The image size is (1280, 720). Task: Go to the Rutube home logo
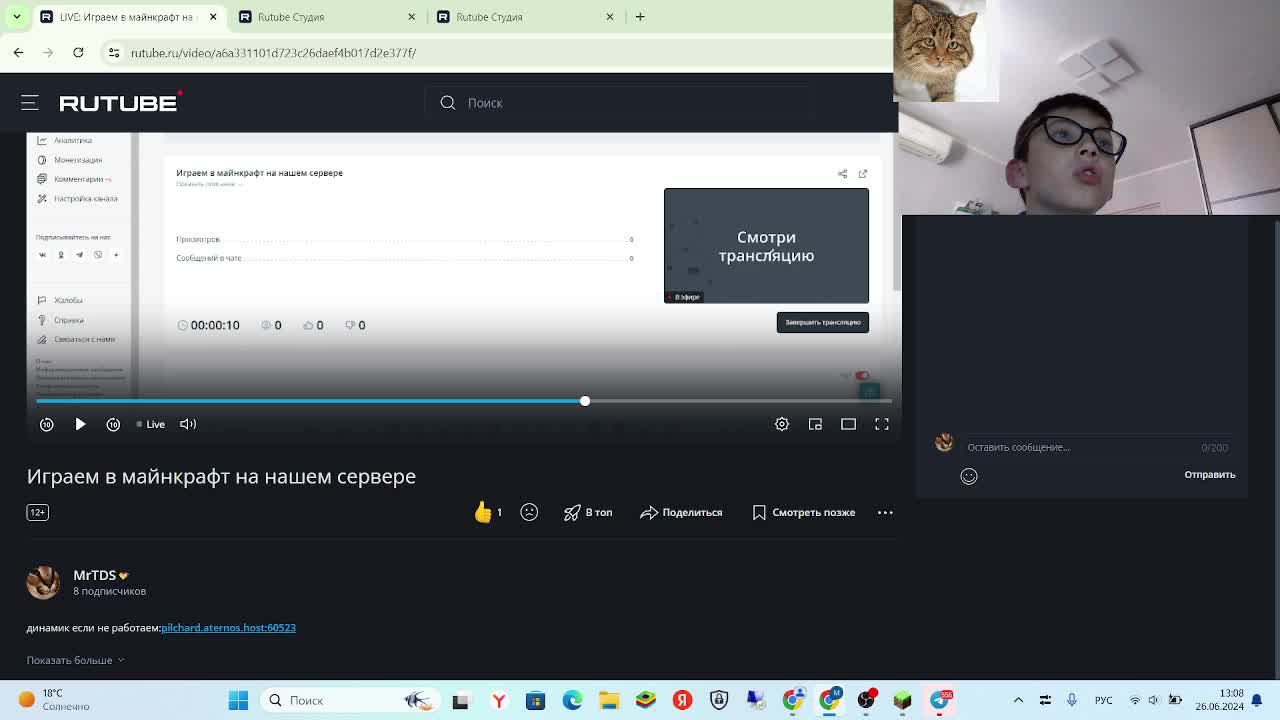(x=120, y=102)
